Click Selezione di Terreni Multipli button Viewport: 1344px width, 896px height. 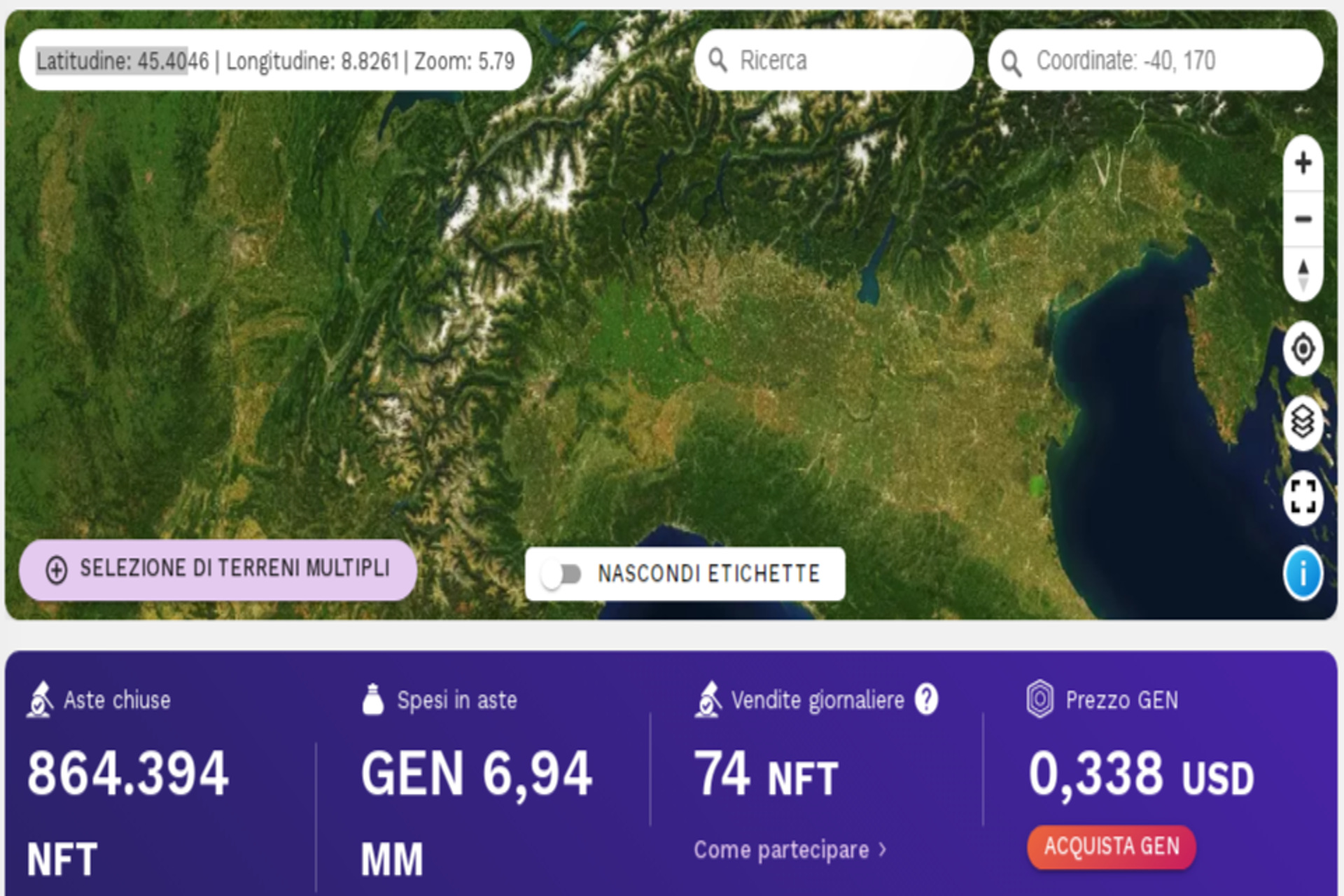[218, 570]
